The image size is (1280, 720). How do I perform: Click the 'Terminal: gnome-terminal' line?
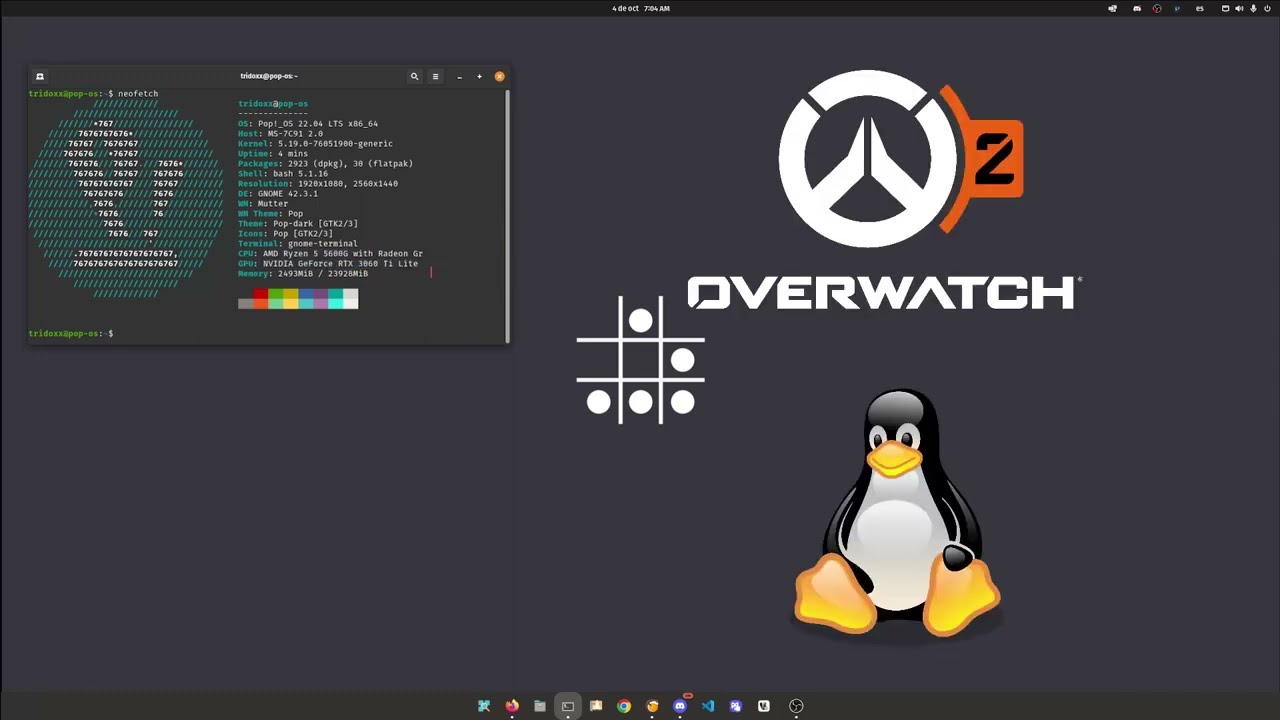298,244
